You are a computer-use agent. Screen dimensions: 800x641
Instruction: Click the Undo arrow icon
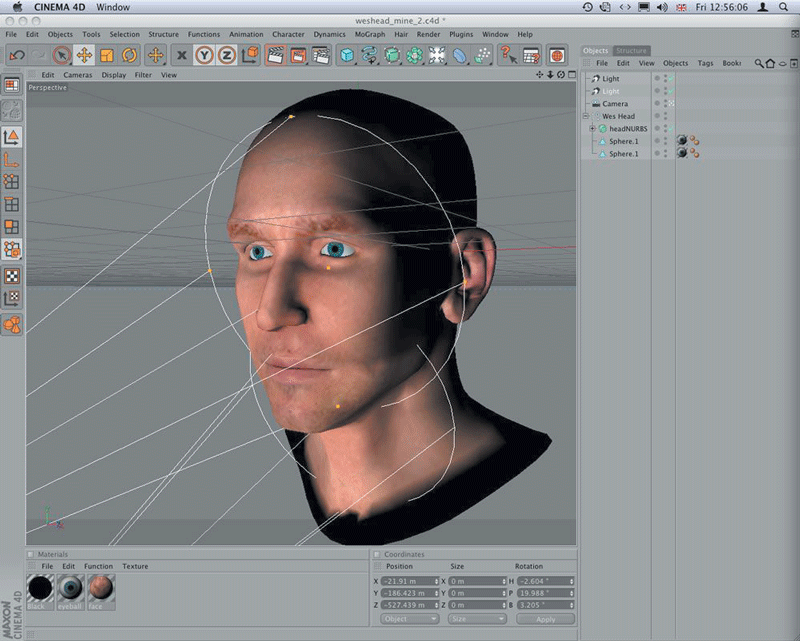point(17,55)
